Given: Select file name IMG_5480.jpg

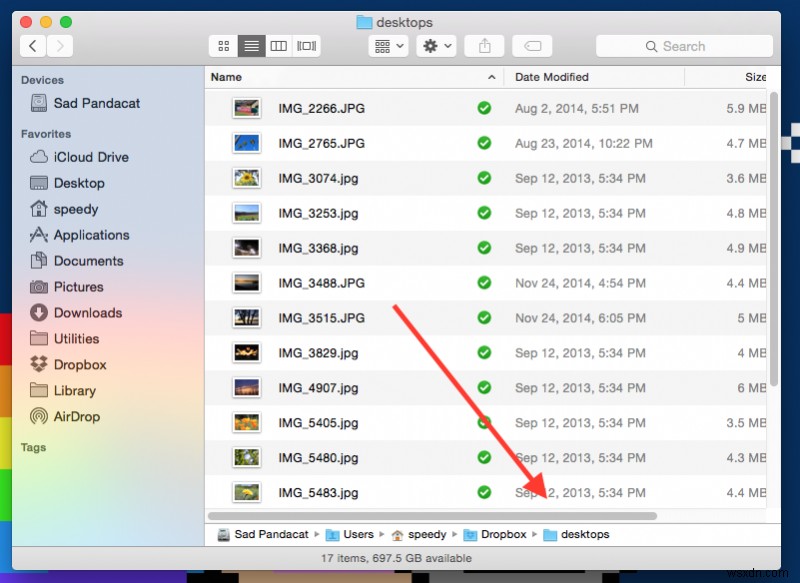Looking at the screenshot, I should [x=318, y=458].
